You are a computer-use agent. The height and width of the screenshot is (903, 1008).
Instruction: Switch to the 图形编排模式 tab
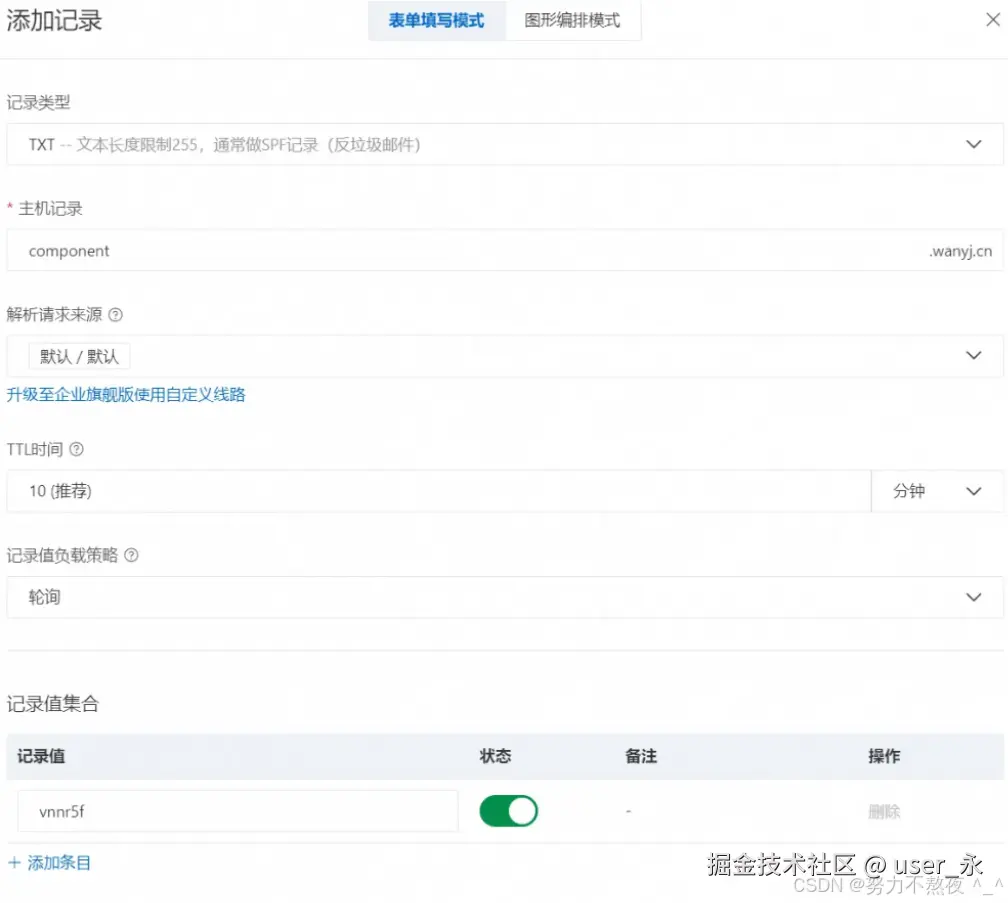(x=572, y=20)
